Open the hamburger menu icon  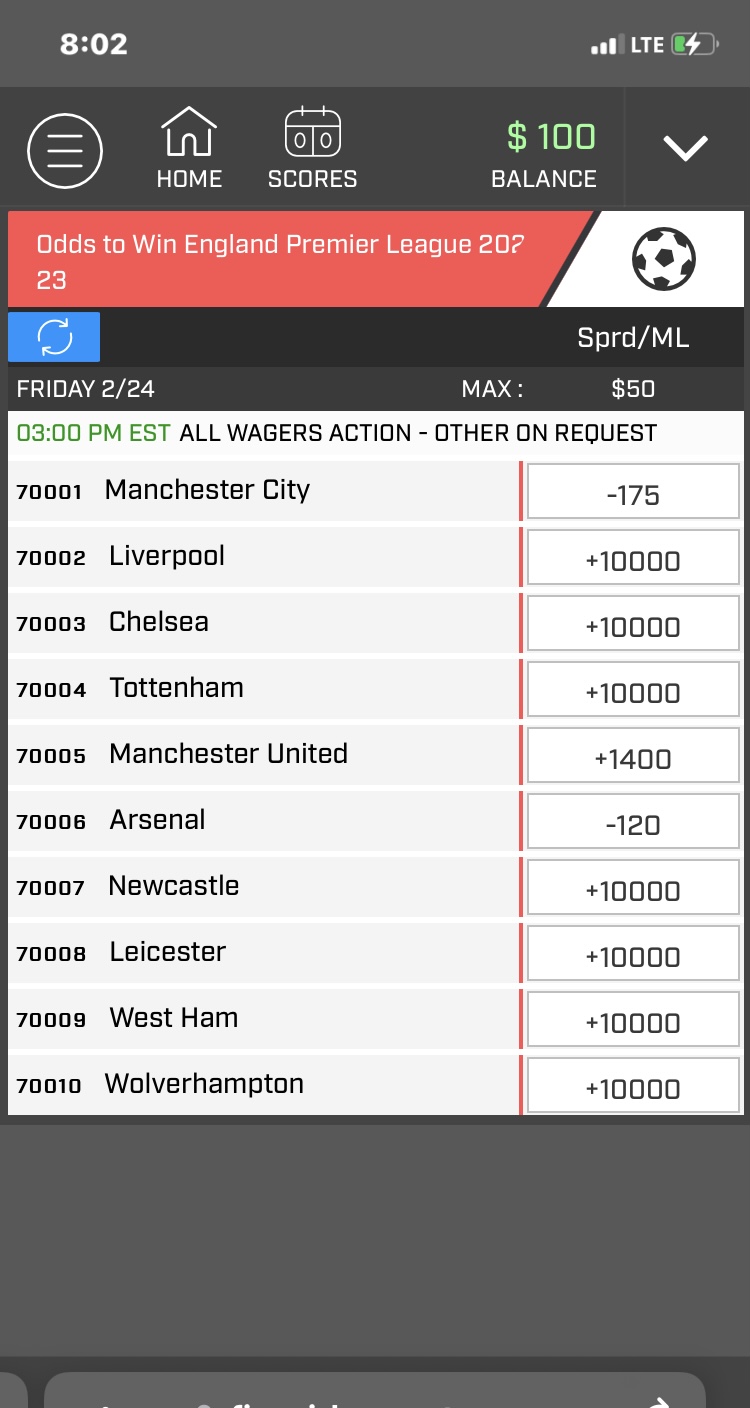coord(65,151)
